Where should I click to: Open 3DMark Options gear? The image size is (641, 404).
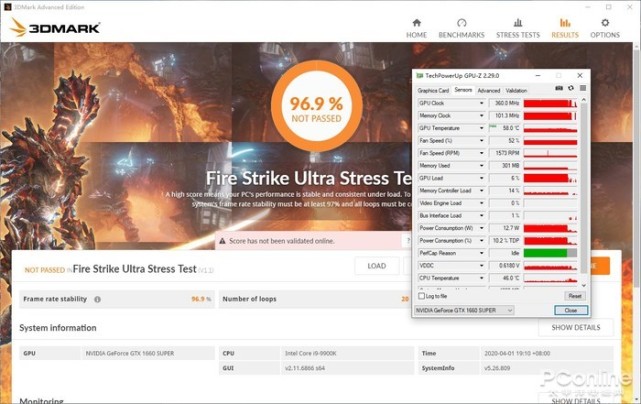point(605,28)
